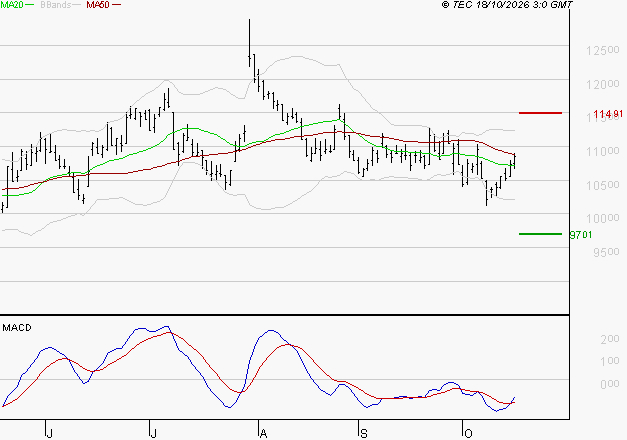Image resolution: width=627 pixels, height=440 pixels.
Task: Click the 100 MACD axis label
Action: (610, 361)
